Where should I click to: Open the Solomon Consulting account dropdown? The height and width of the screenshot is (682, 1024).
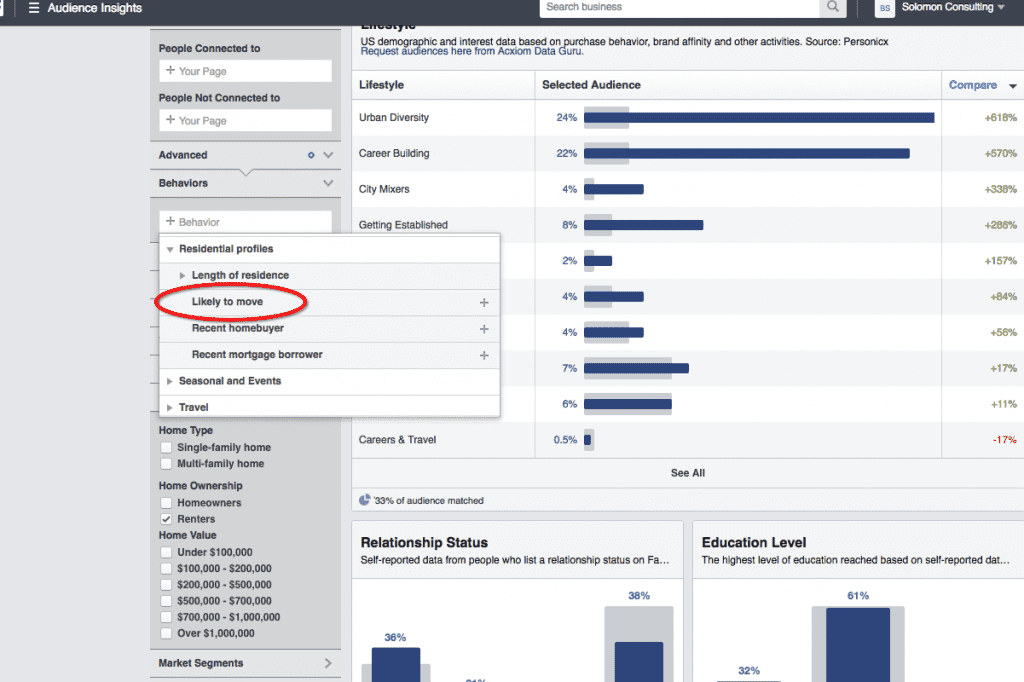(x=953, y=7)
